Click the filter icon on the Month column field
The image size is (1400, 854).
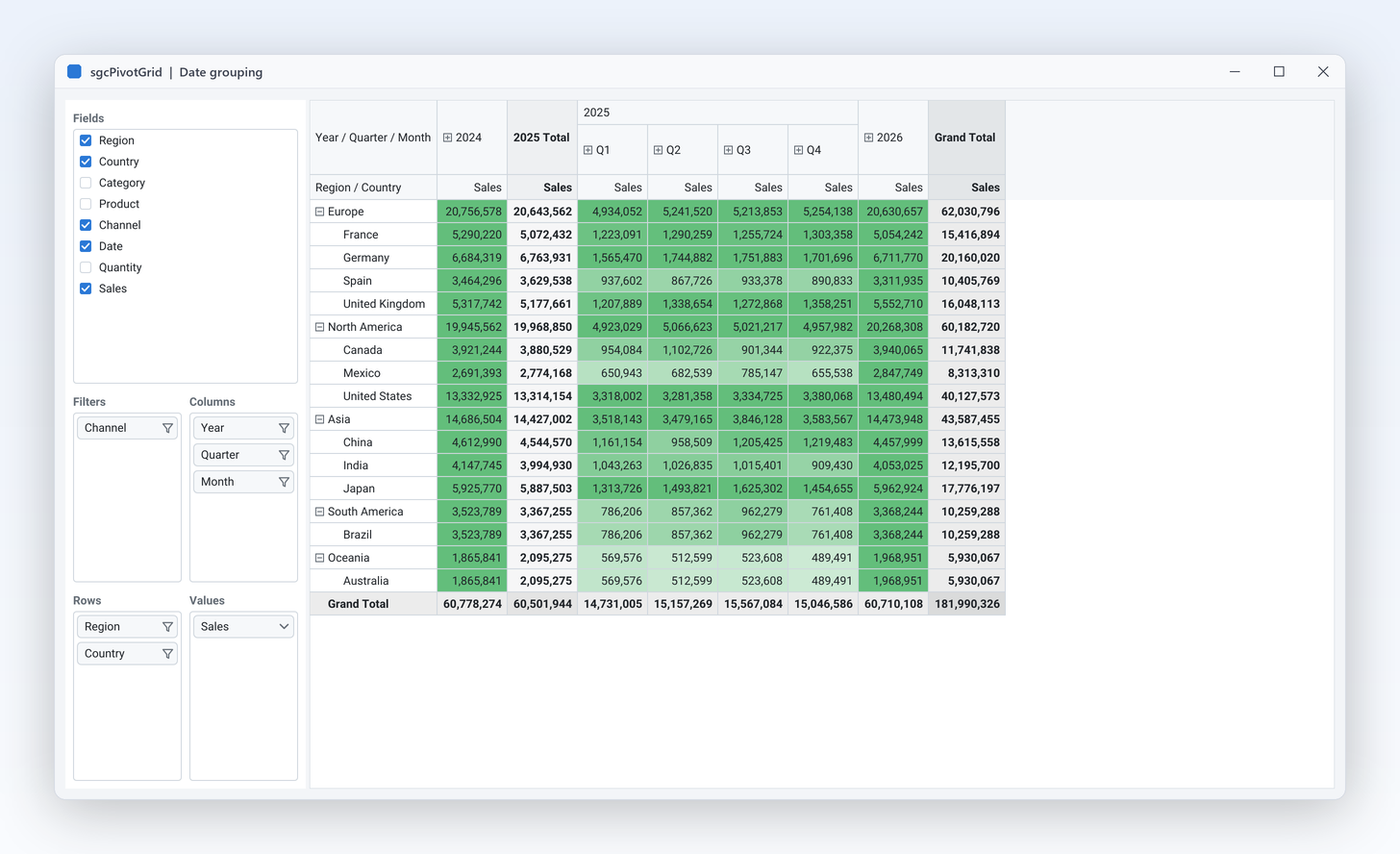(x=284, y=482)
